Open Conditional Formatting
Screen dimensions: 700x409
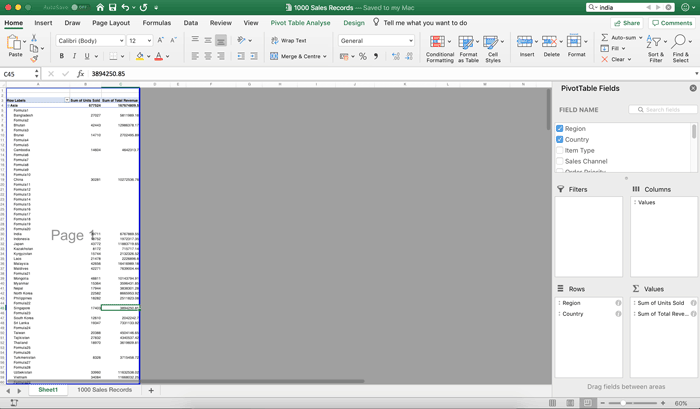(440, 49)
